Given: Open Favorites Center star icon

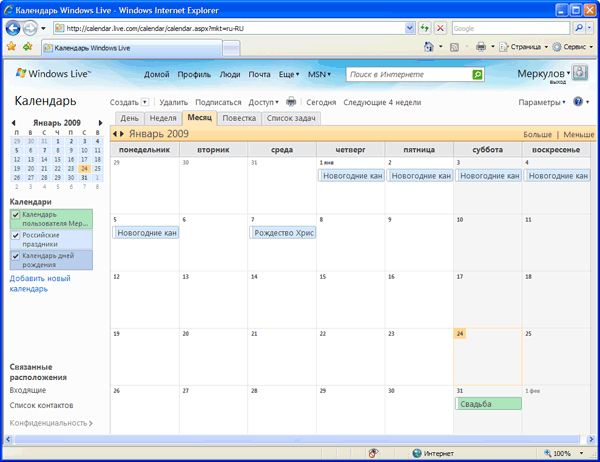Looking at the screenshot, I should [11, 47].
